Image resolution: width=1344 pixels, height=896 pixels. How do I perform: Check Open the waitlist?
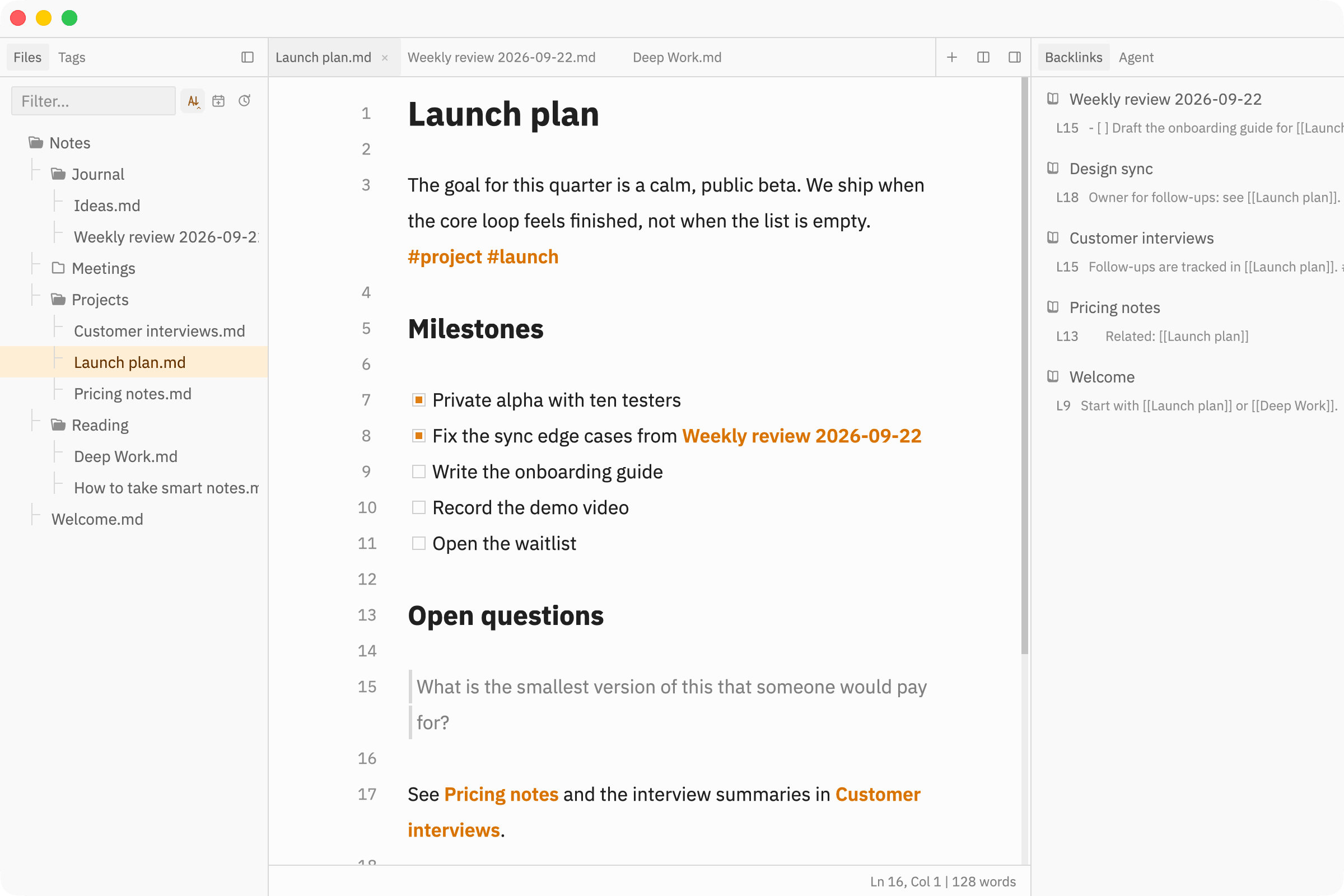pyautogui.click(x=419, y=543)
